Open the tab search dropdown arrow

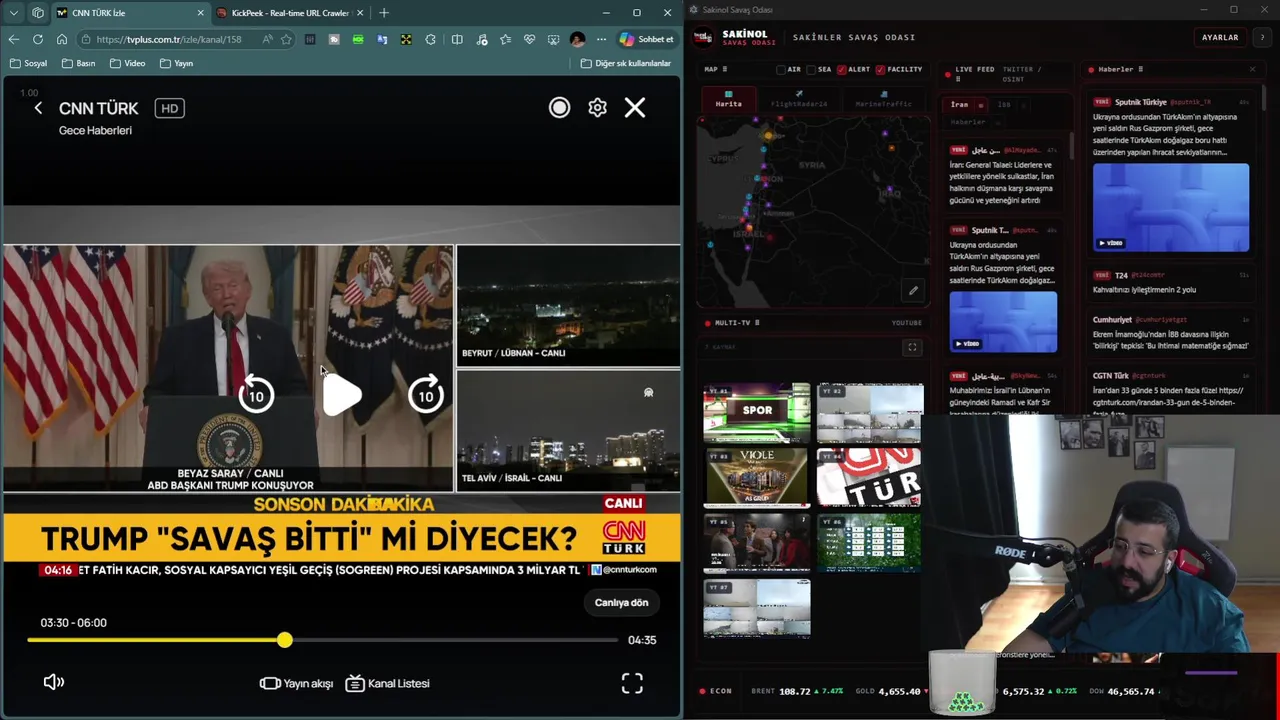pyautogui.click(x=16, y=13)
